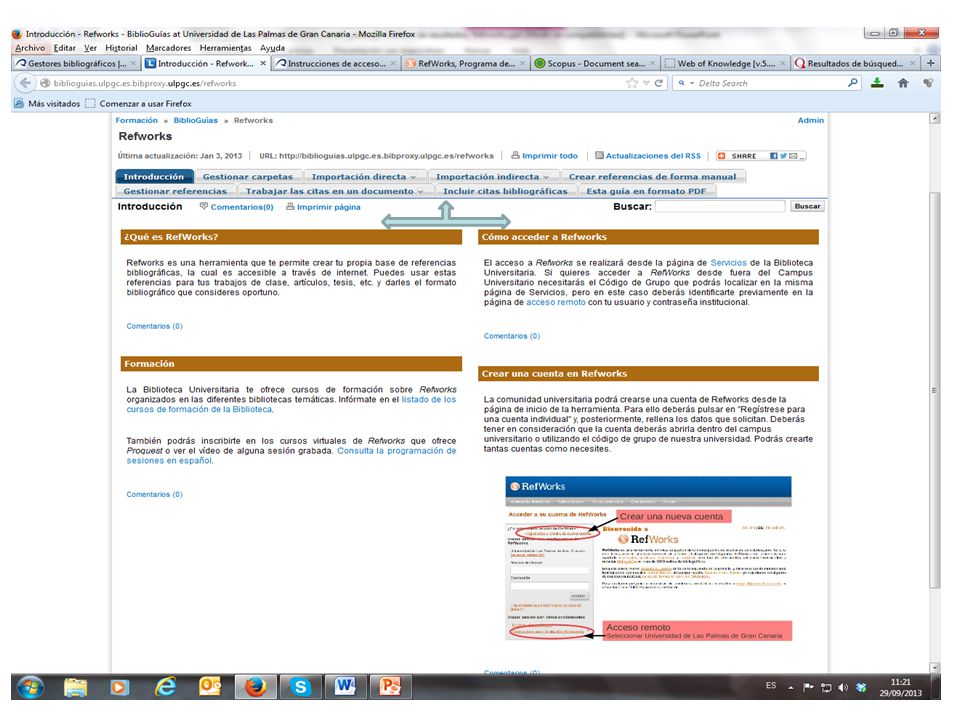Click the Firefox back arrow button
960x720 pixels.
click(x=25, y=83)
